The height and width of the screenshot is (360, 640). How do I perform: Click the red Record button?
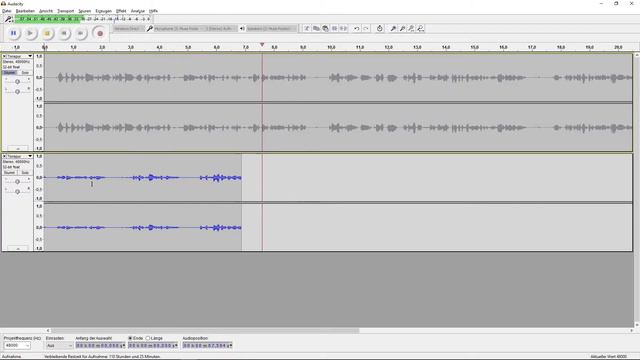pyautogui.click(x=100, y=33)
